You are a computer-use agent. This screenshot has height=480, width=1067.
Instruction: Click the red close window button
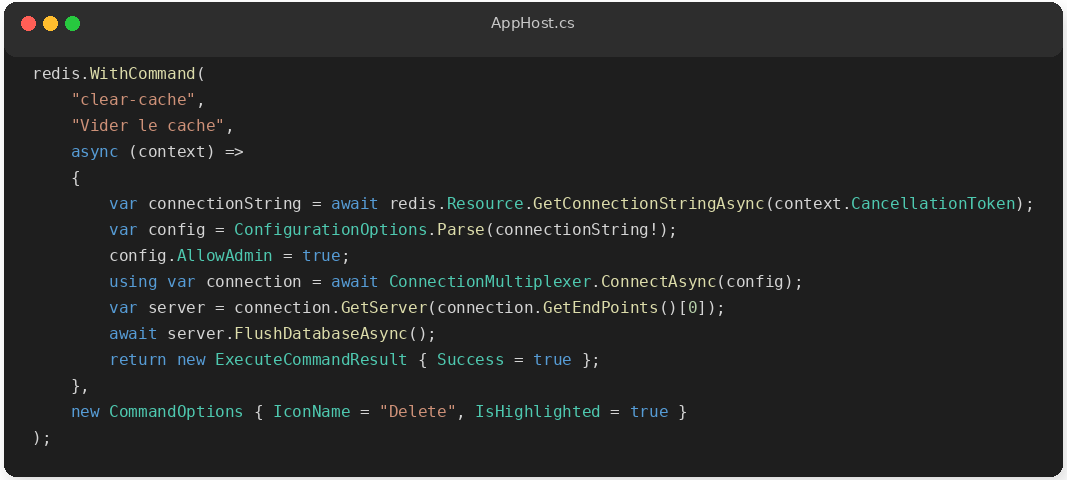(x=29, y=24)
